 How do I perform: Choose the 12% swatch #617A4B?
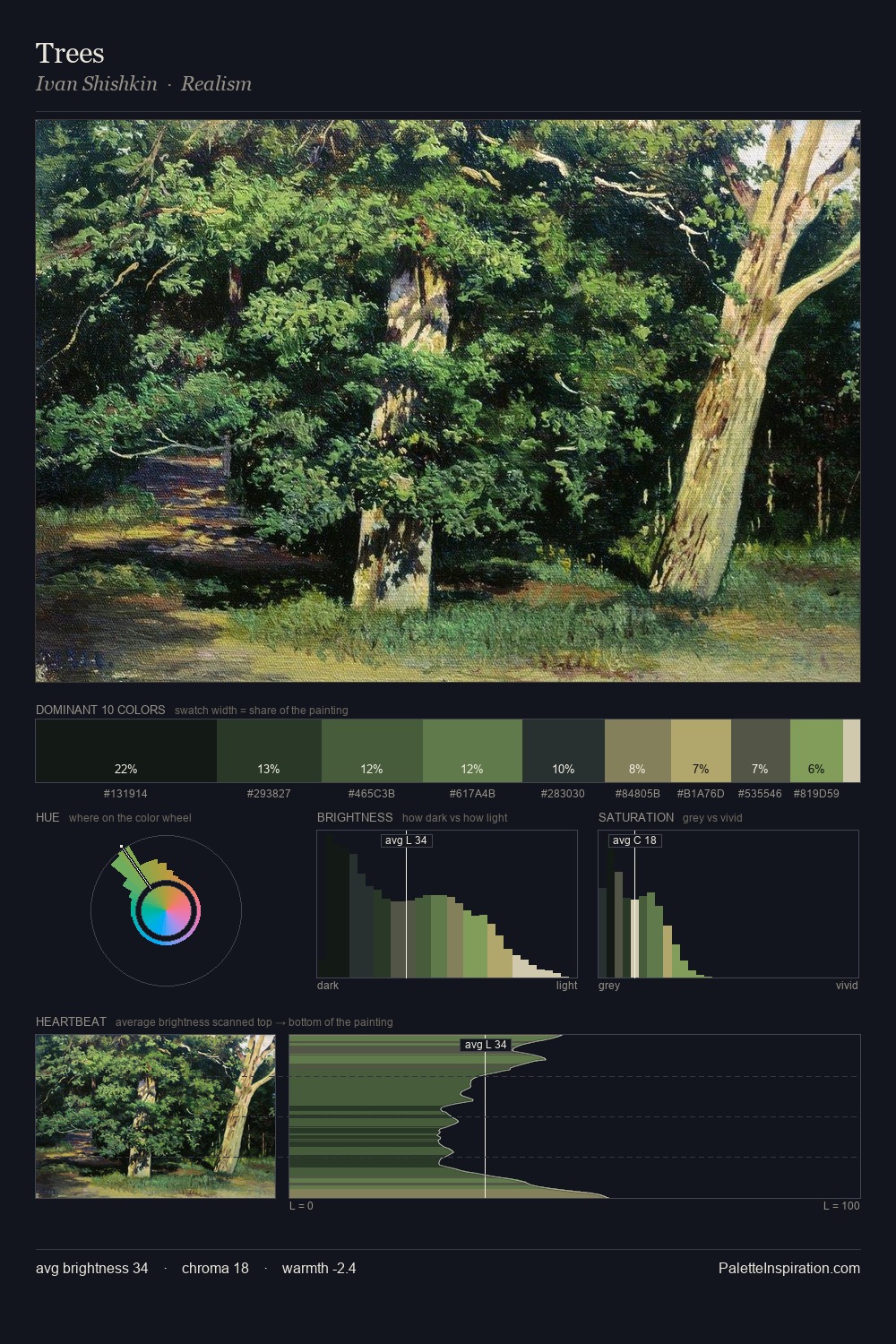(x=472, y=751)
